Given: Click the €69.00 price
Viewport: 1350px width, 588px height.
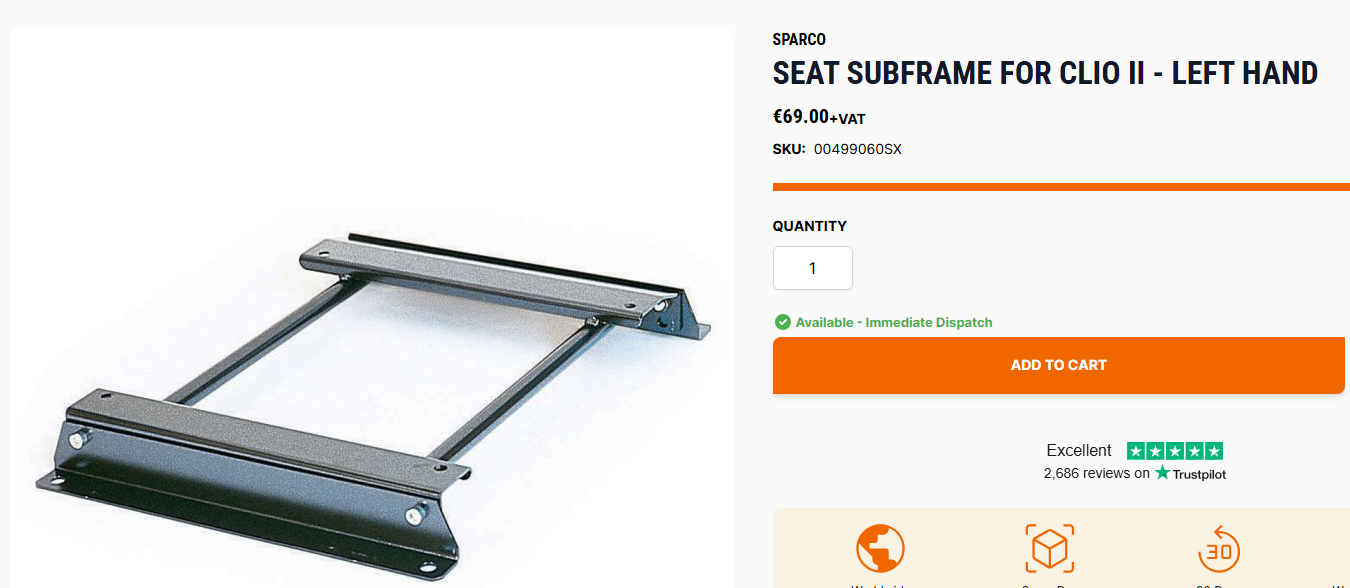Looking at the screenshot, I should (x=801, y=116).
